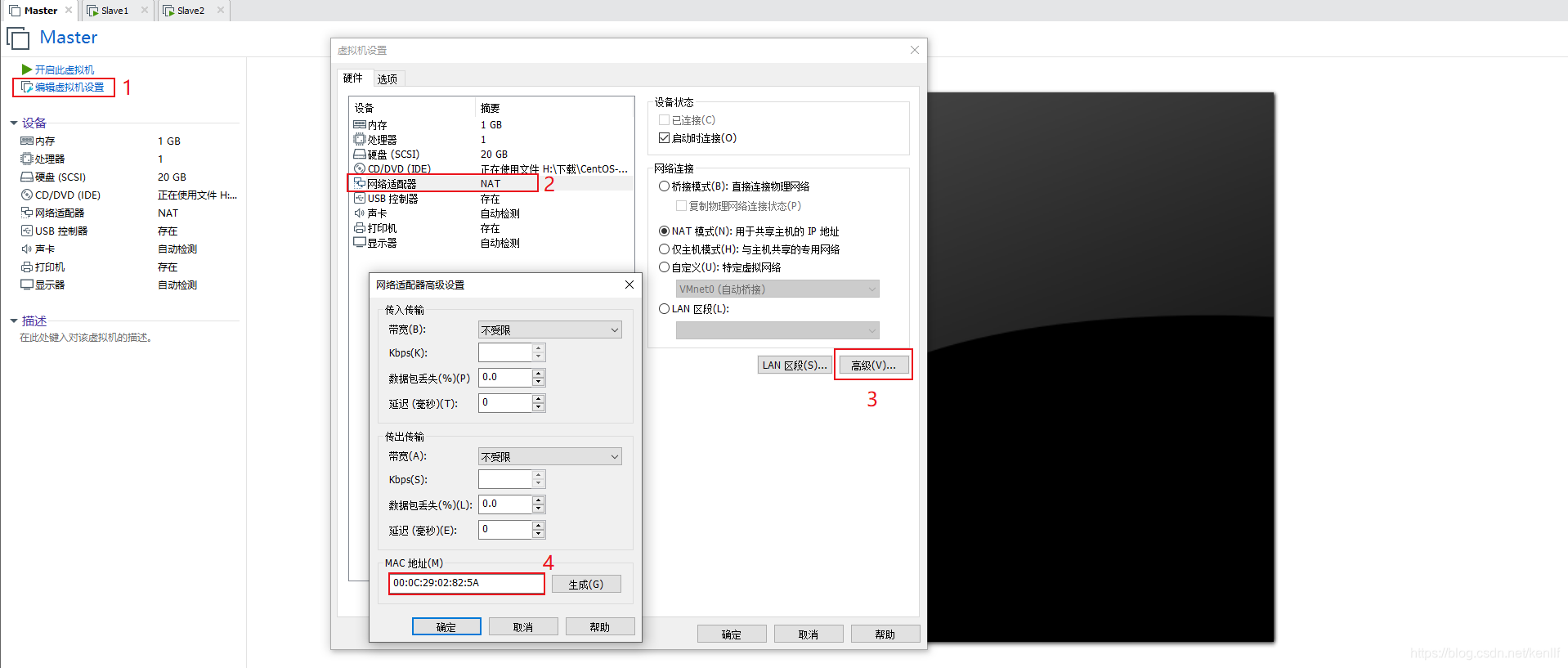Click the Master VM title icon
1568x668 pixels.
click(x=18, y=38)
